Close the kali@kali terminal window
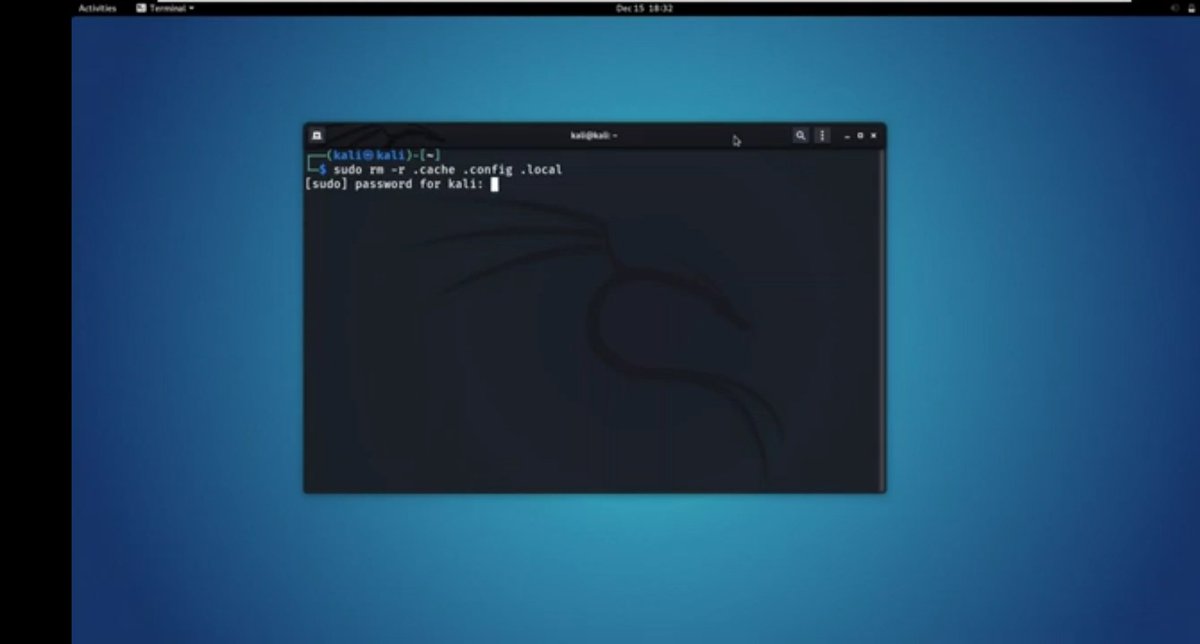This screenshot has height=644, width=1200. 873,135
